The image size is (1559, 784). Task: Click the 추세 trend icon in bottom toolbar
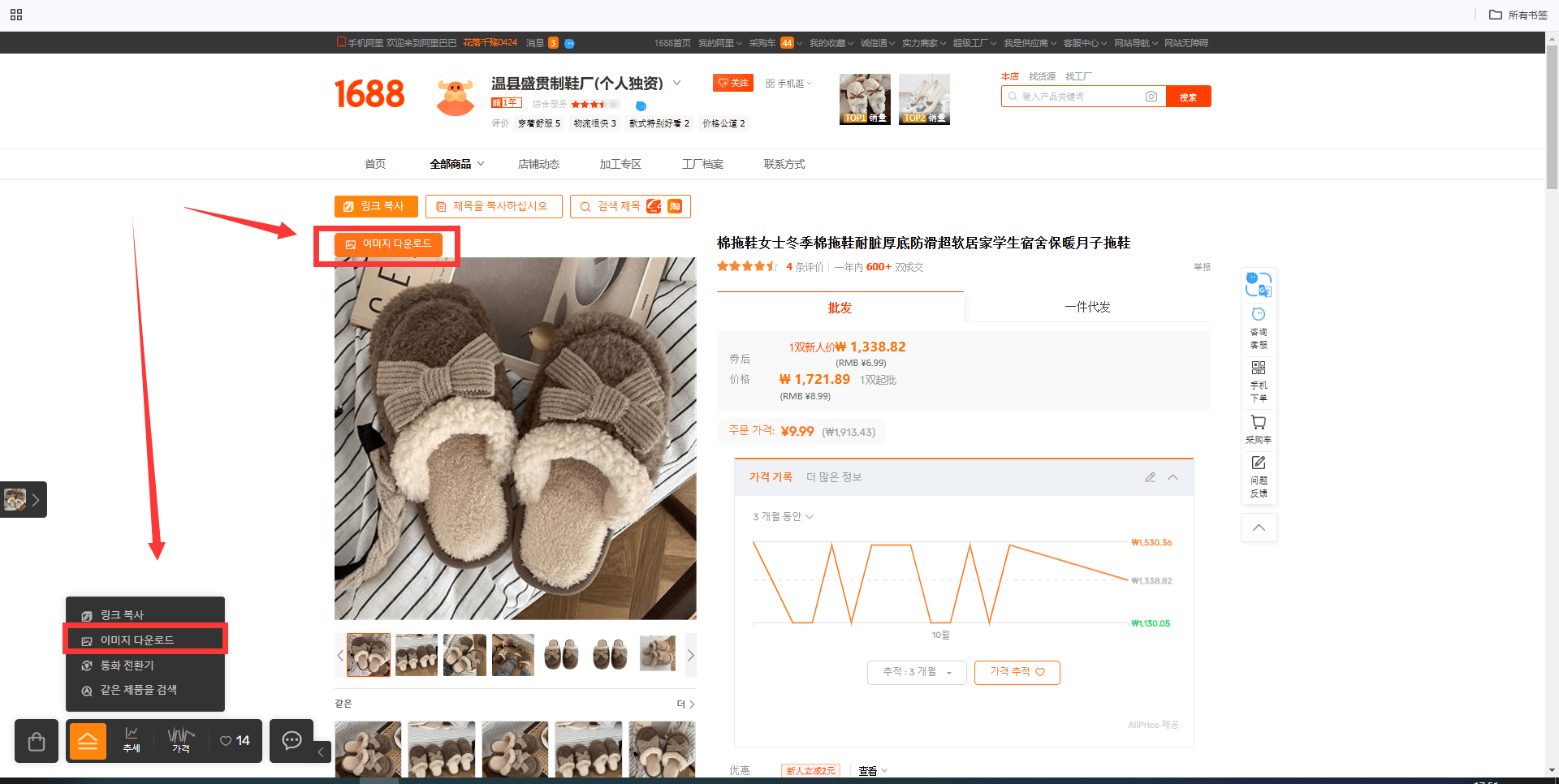(132, 740)
